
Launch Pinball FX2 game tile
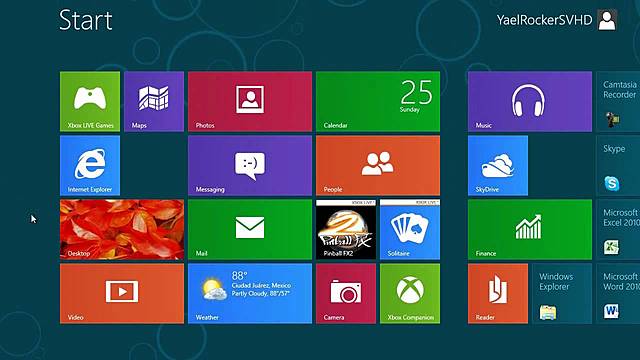point(346,229)
